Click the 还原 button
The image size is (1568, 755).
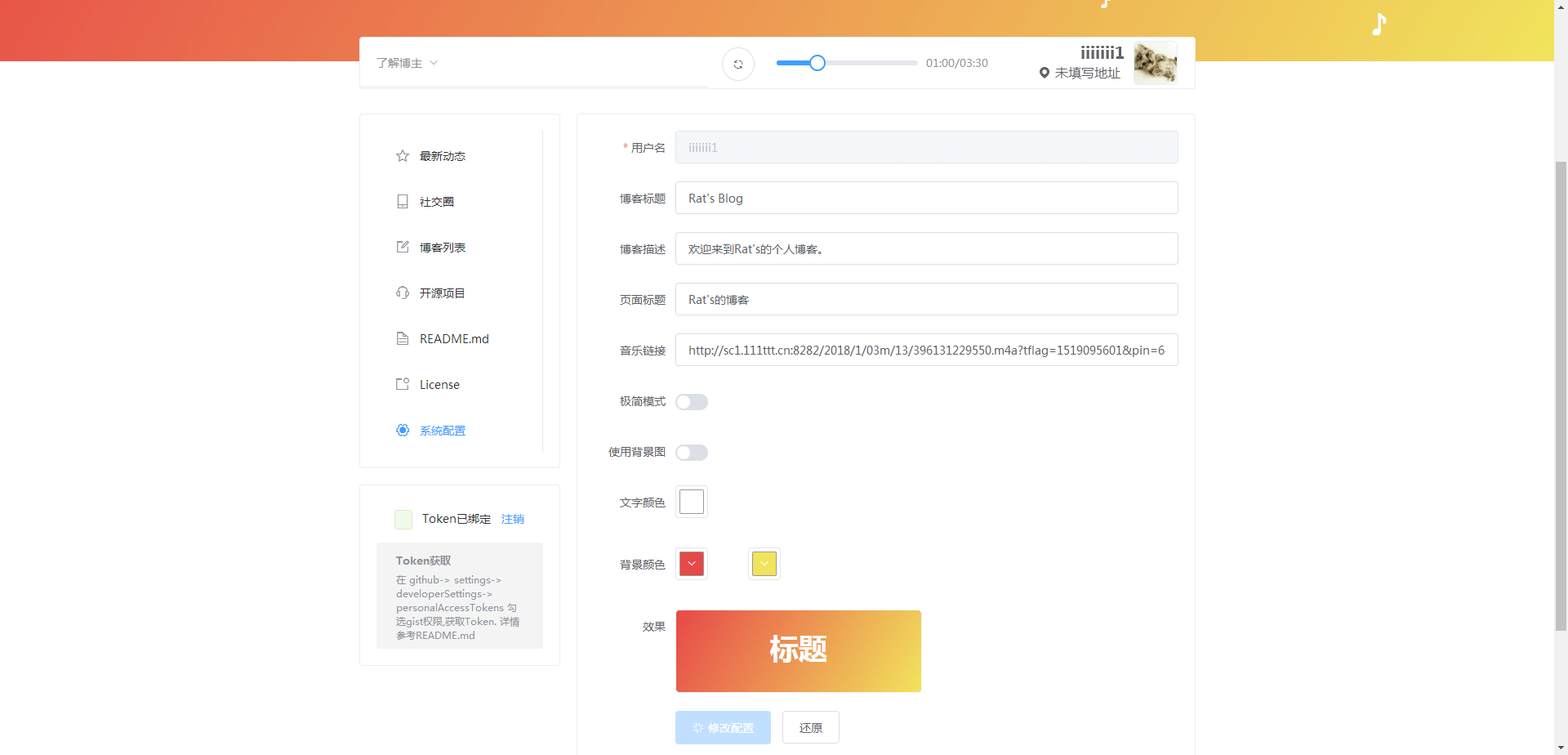point(810,727)
